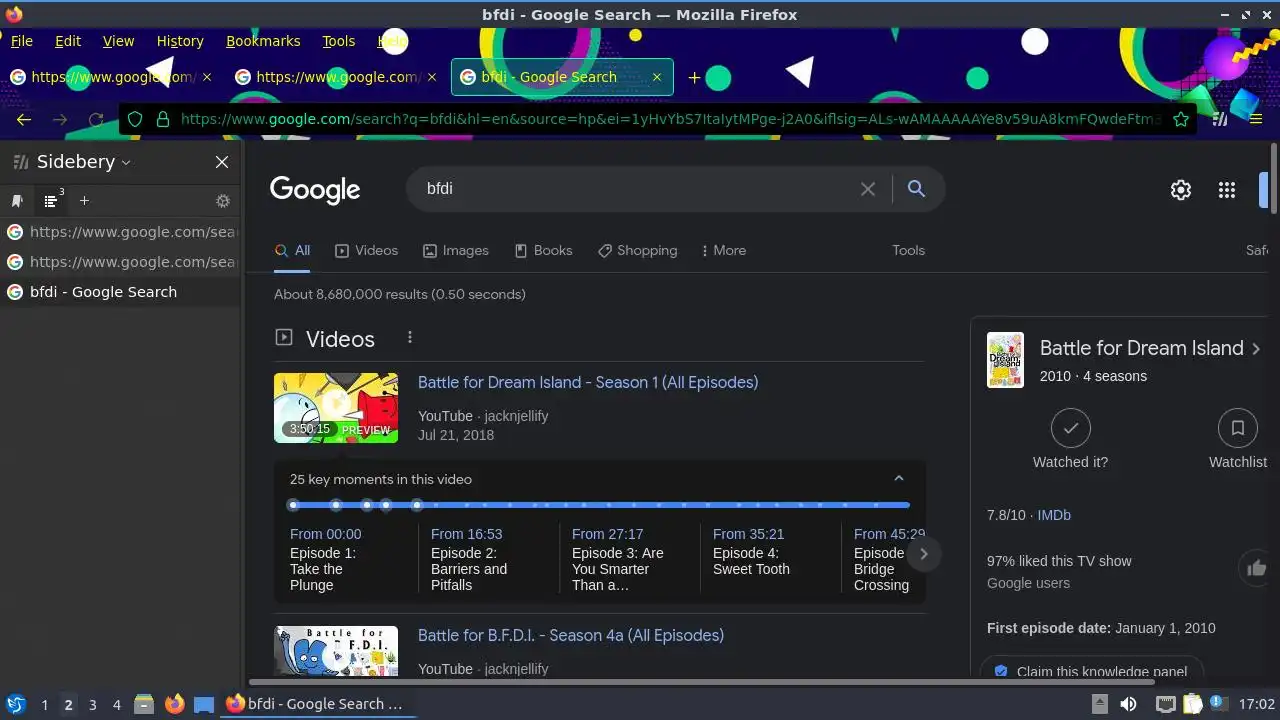The height and width of the screenshot is (720, 1280).
Task: Expand the More search filters
Action: point(723,250)
